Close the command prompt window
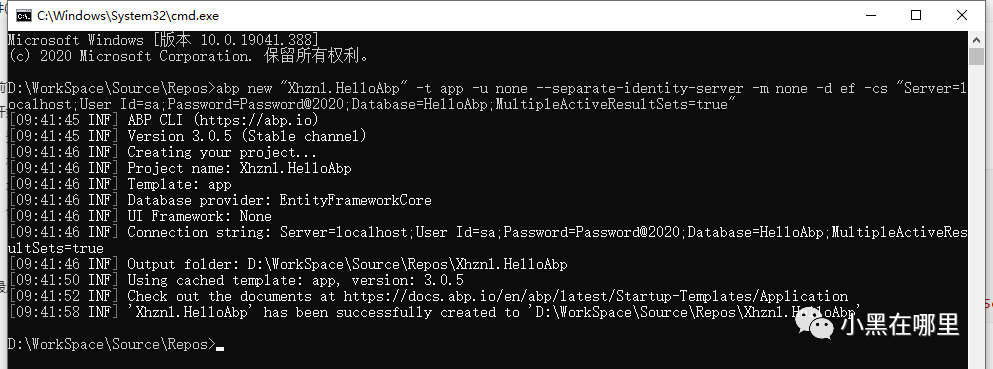 click(961, 15)
